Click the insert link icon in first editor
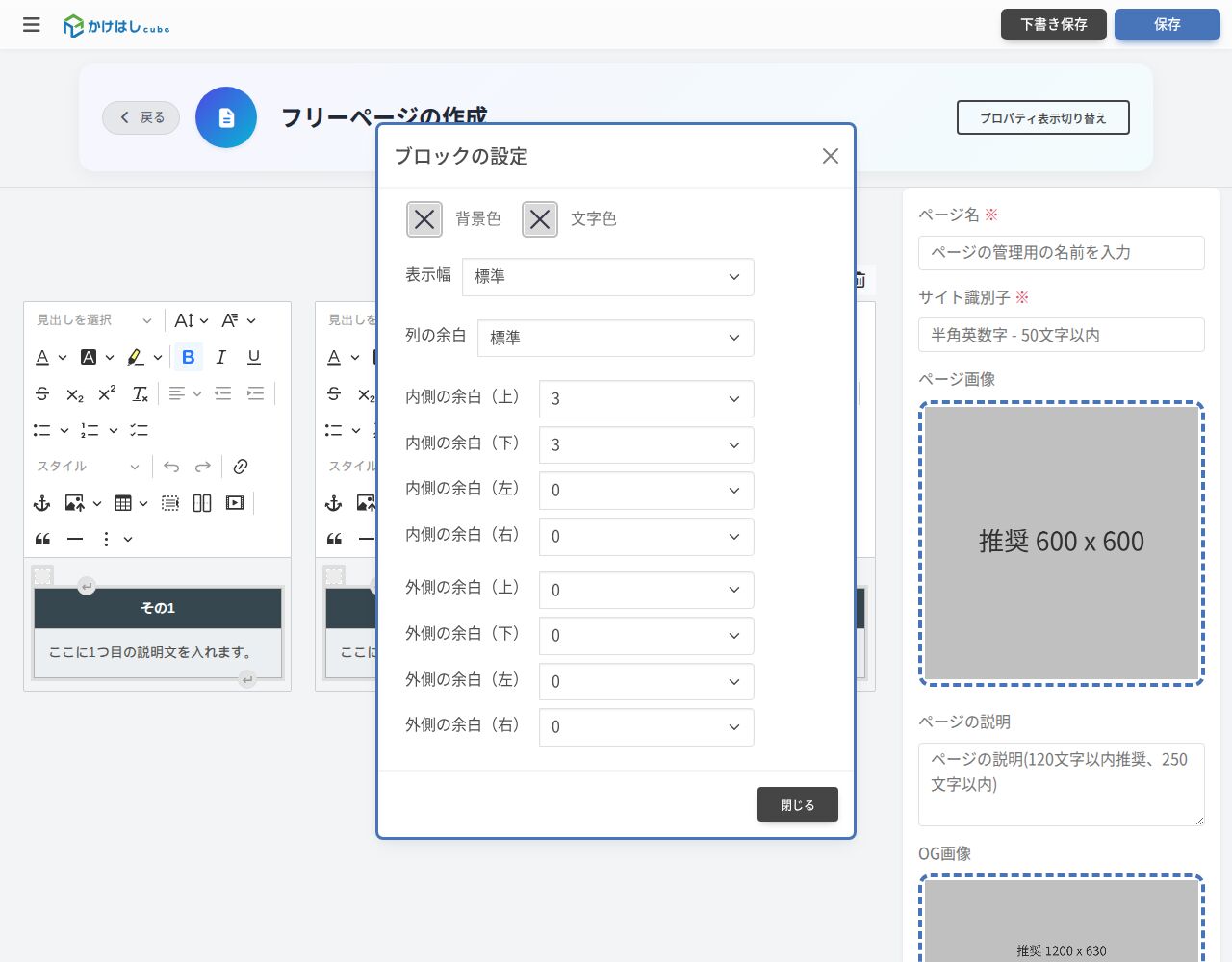 click(241, 467)
